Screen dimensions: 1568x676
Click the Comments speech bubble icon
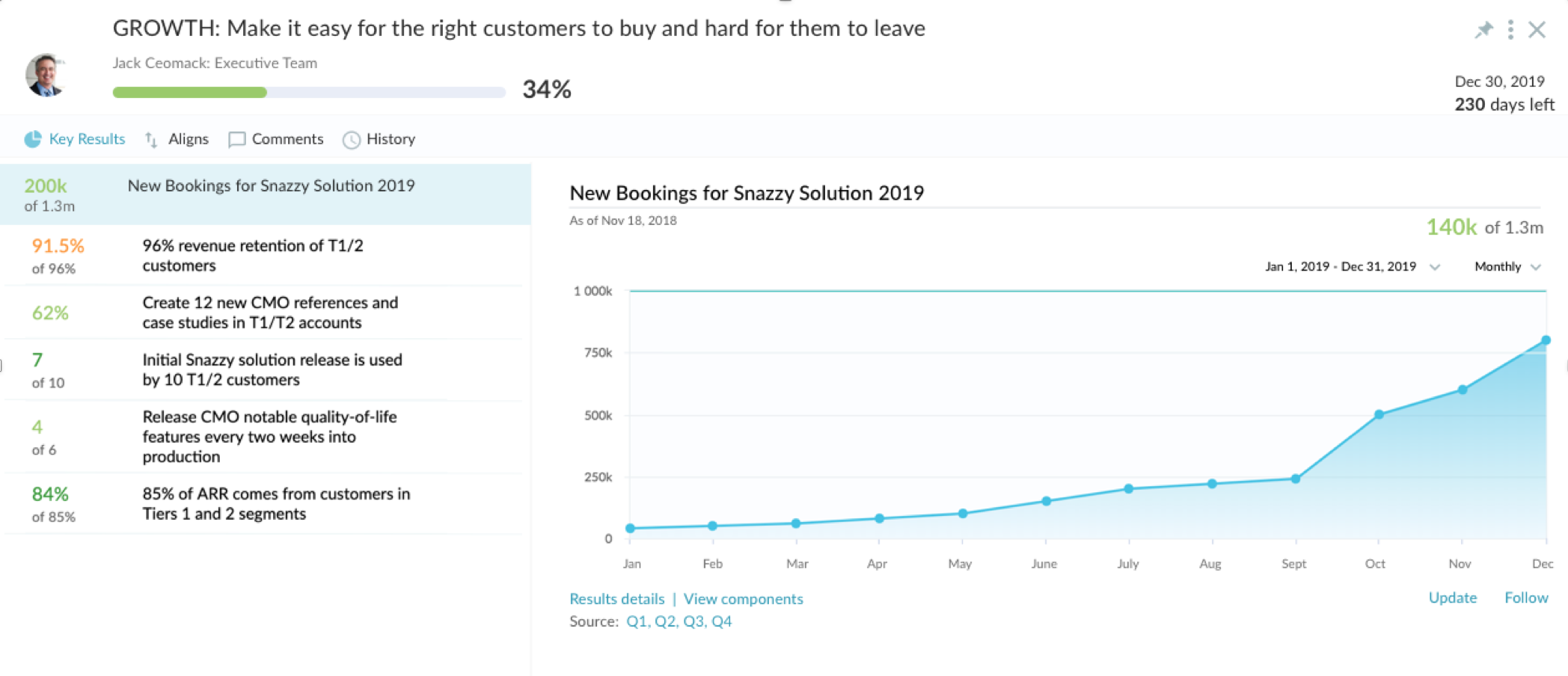(236, 140)
